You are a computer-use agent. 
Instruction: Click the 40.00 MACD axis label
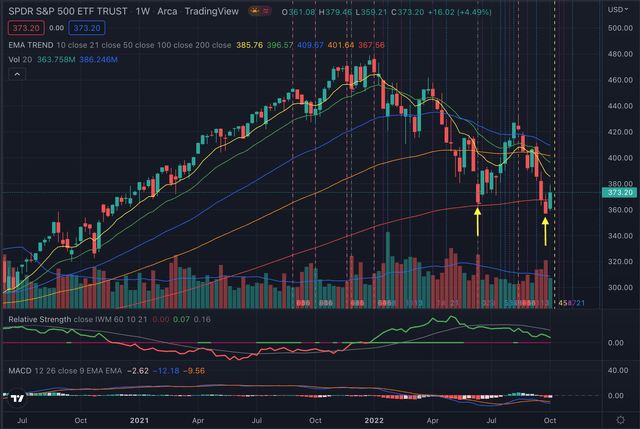618,370
